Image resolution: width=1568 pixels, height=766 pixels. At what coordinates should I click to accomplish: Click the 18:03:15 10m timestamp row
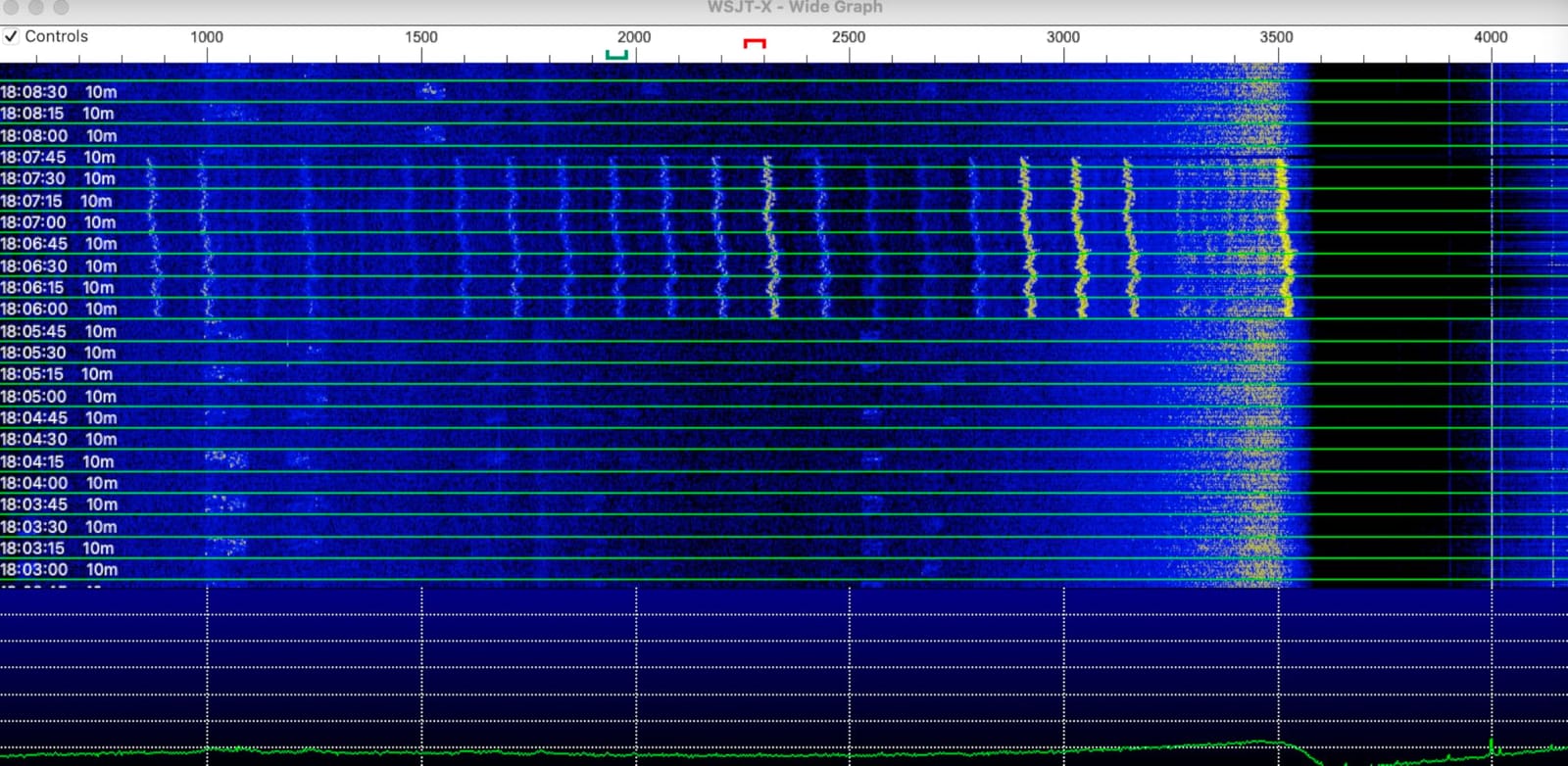click(x=57, y=548)
